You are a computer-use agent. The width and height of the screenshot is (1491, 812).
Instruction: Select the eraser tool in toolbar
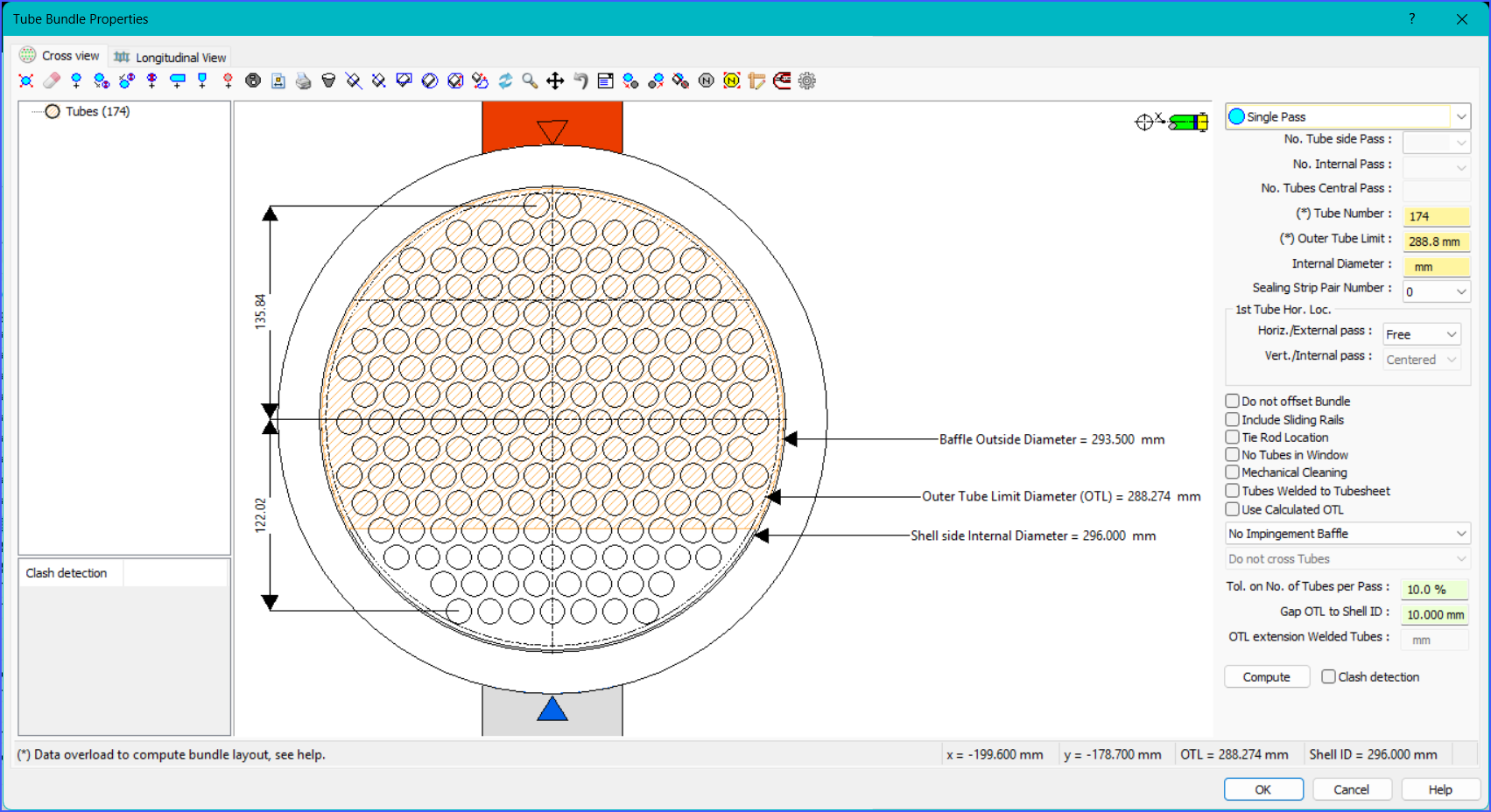coord(52,80)
